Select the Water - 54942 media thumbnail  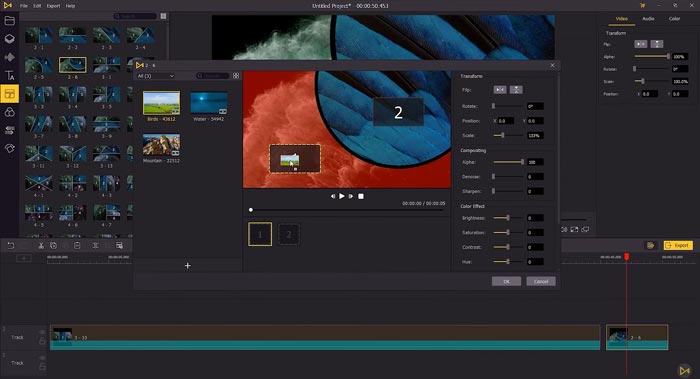[208, 103]
